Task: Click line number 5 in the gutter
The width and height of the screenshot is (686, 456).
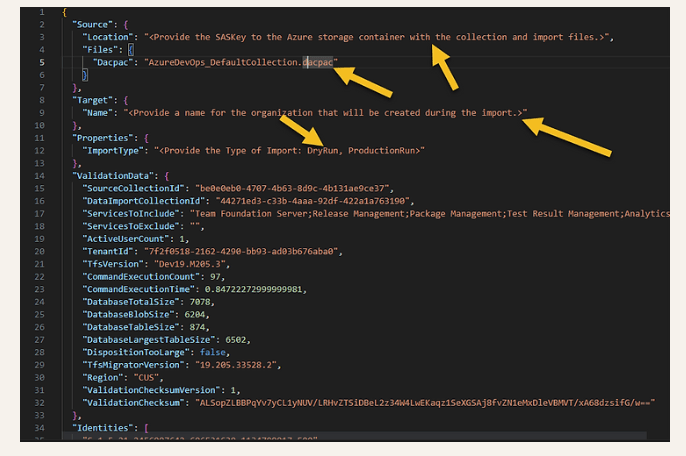Action: click(x=42, y=63)
